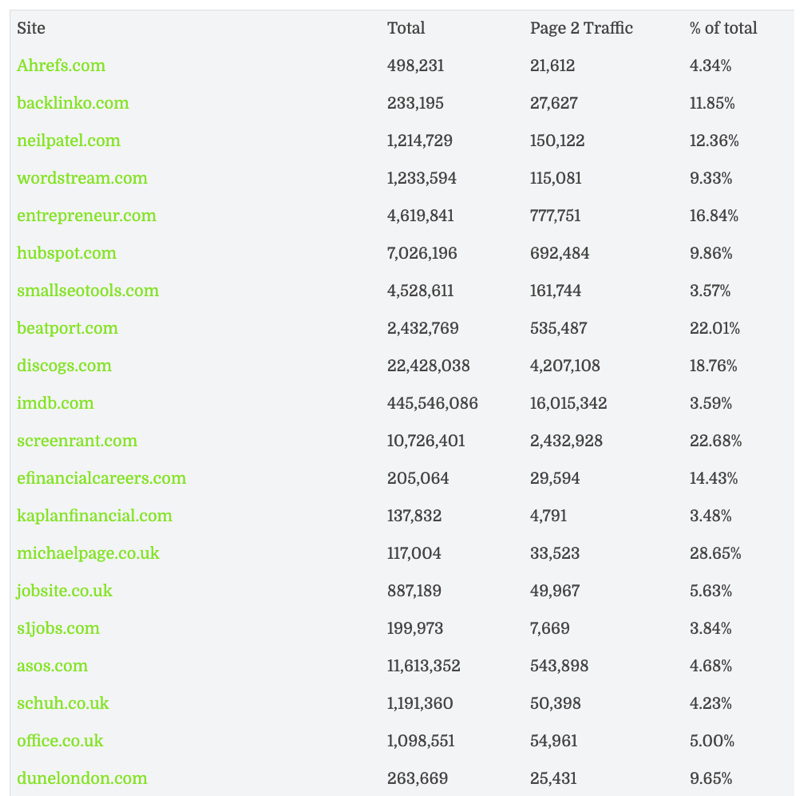The image size is (800, 796).
Task: Click the backlinko.com site link
Action: tap(73, 103)
